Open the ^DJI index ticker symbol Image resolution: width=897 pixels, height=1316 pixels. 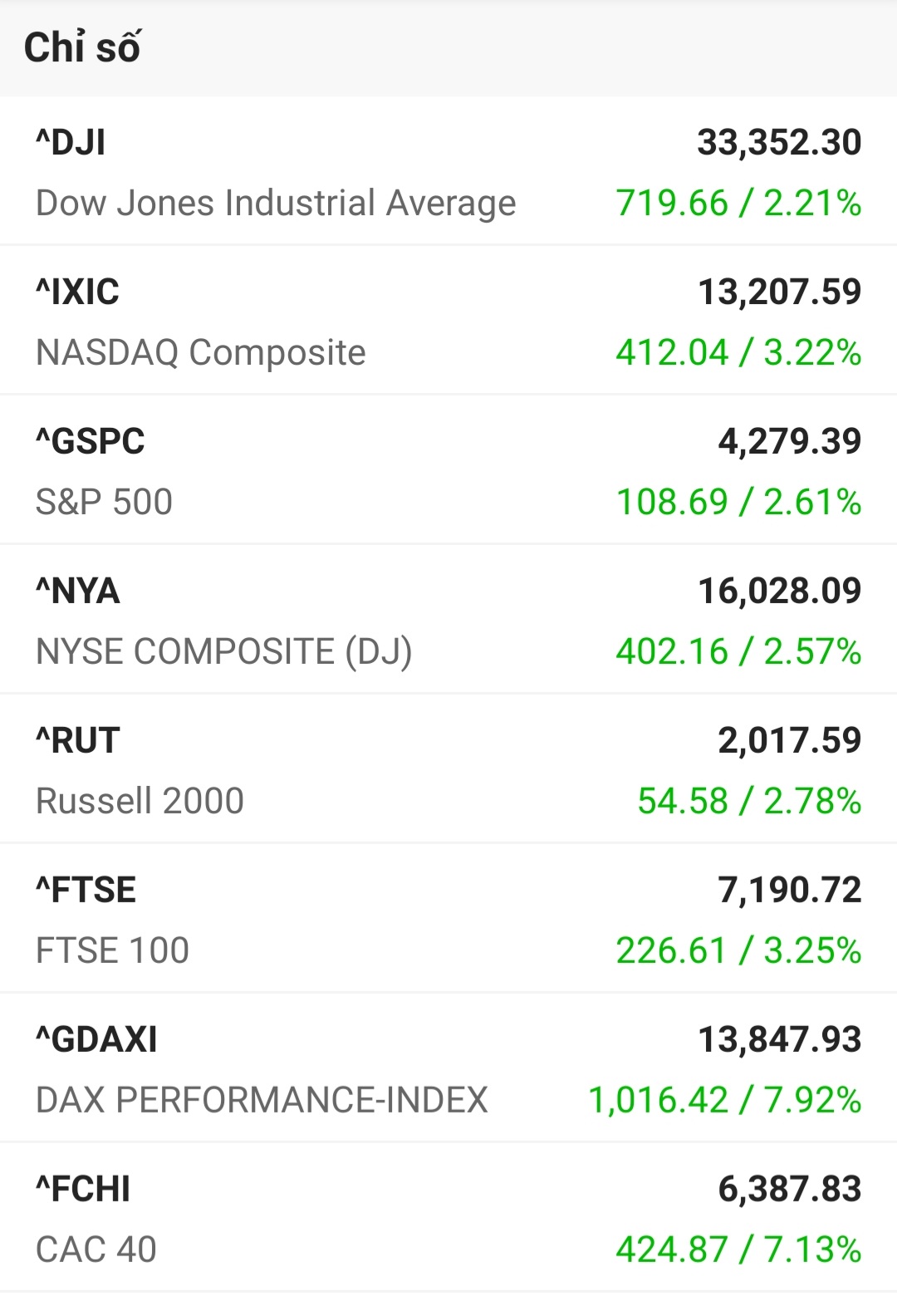(71, 143)
